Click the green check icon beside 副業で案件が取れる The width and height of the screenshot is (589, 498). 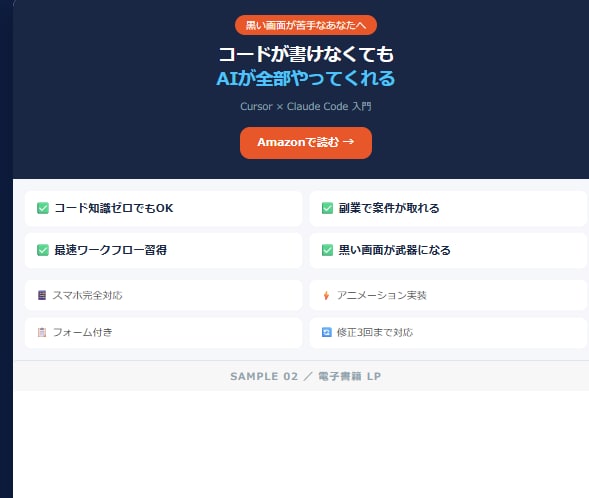(327, 208)
